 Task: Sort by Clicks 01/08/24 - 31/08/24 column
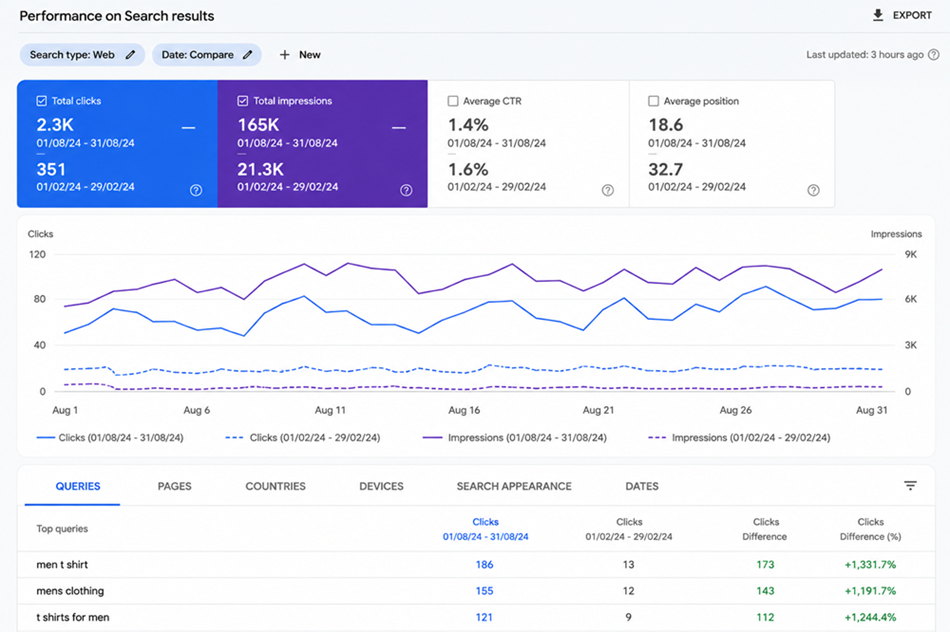(485, 529)
